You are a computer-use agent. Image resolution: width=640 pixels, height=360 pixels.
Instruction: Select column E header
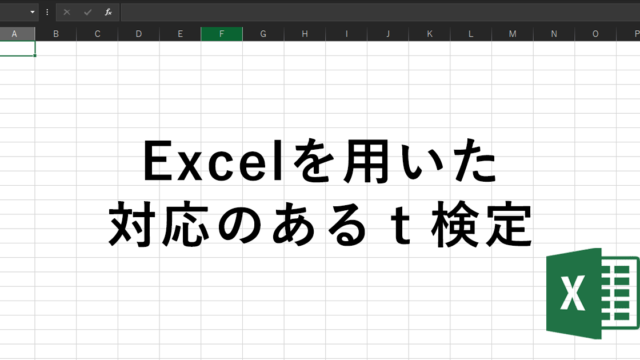(180, 34)
